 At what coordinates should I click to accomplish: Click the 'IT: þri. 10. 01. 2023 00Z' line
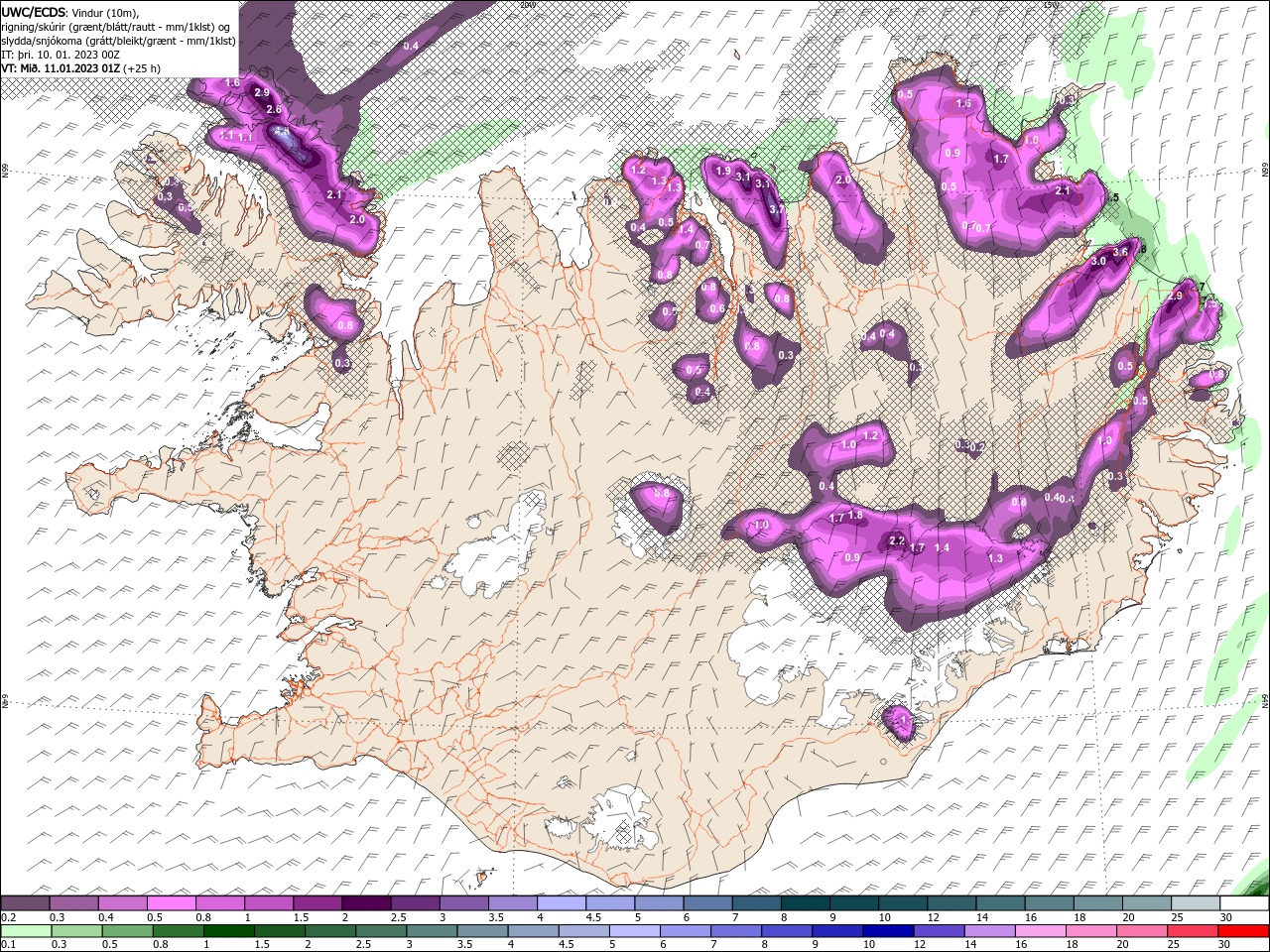click(x=62, y=55)
